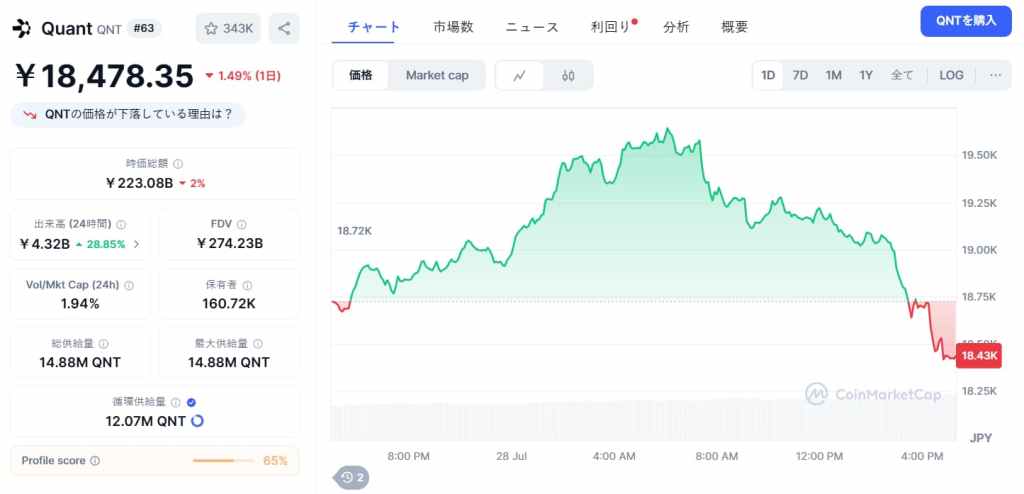Enable LOG scale on the chart
The image size is (1024, 494).
tap(951, 75)
